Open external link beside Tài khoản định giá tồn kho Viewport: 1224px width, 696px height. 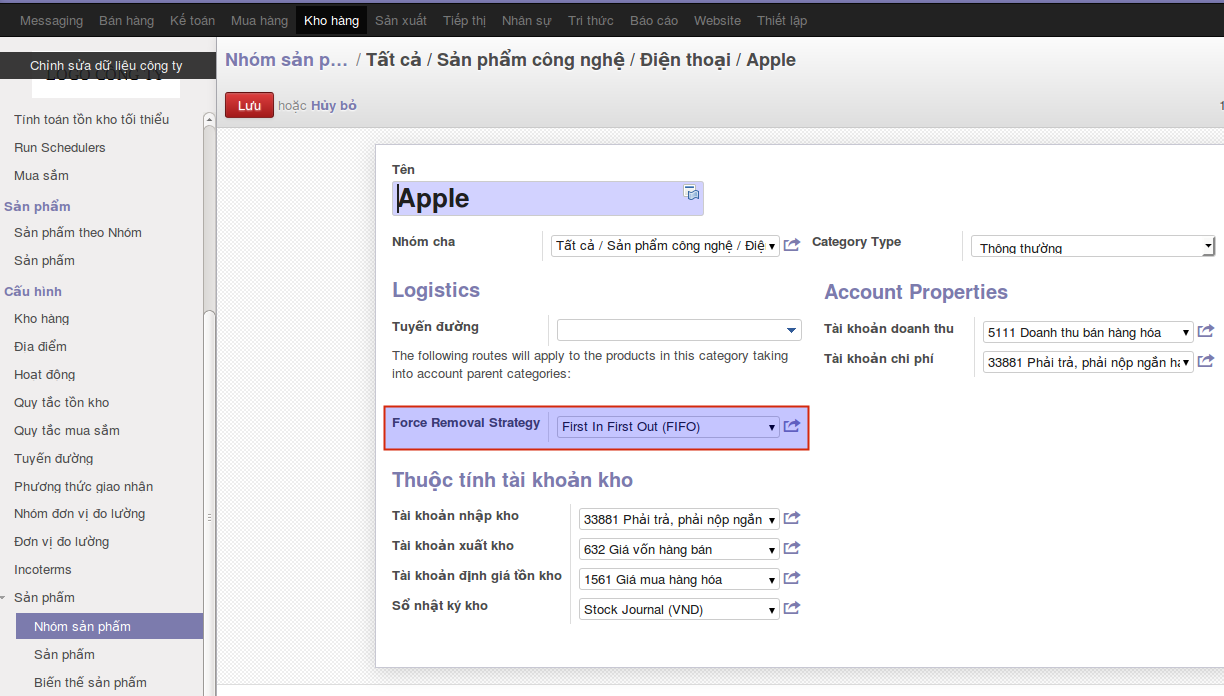[x=792, y=579]
